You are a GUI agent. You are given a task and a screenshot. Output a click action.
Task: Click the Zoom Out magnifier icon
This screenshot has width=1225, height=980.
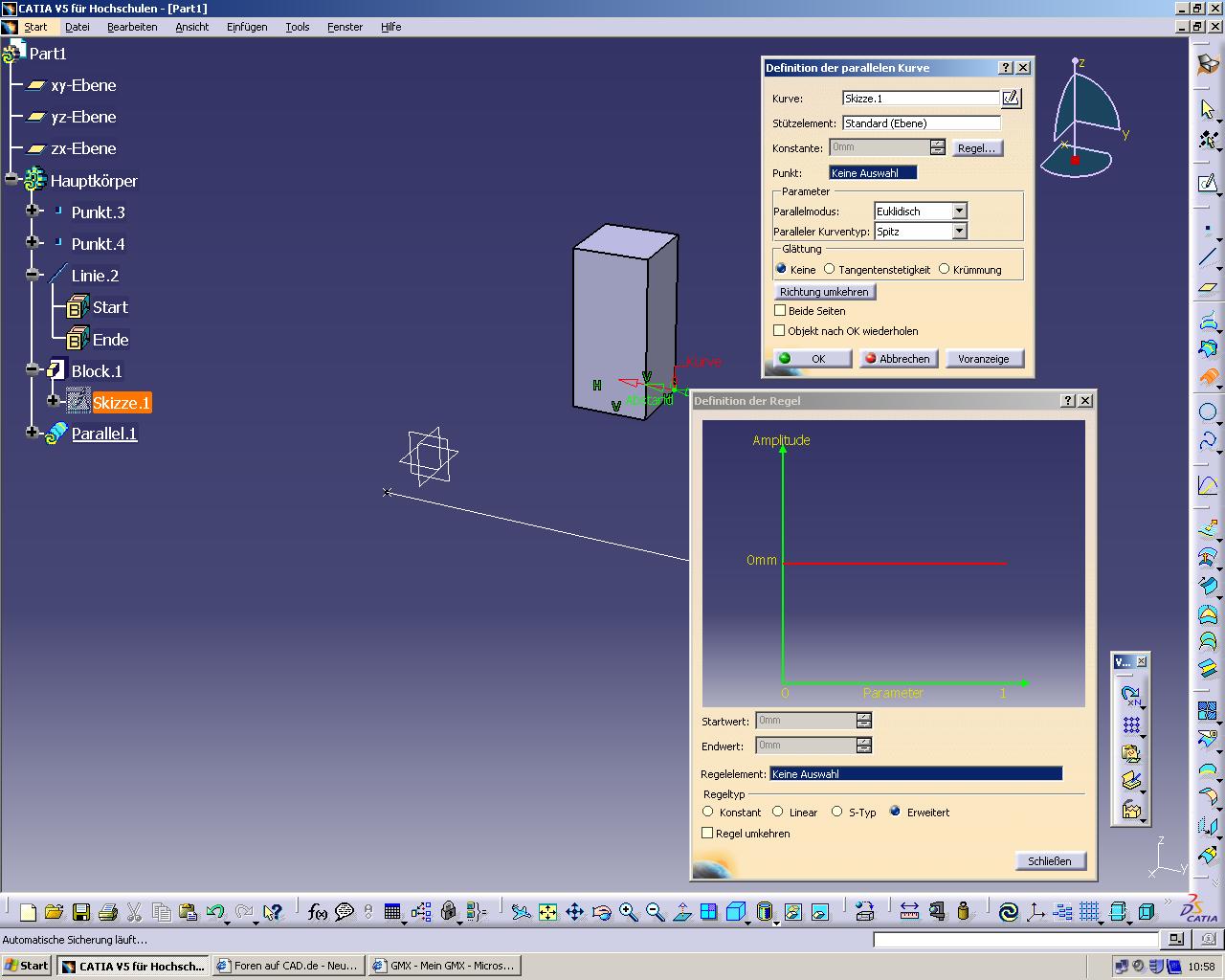655,912
